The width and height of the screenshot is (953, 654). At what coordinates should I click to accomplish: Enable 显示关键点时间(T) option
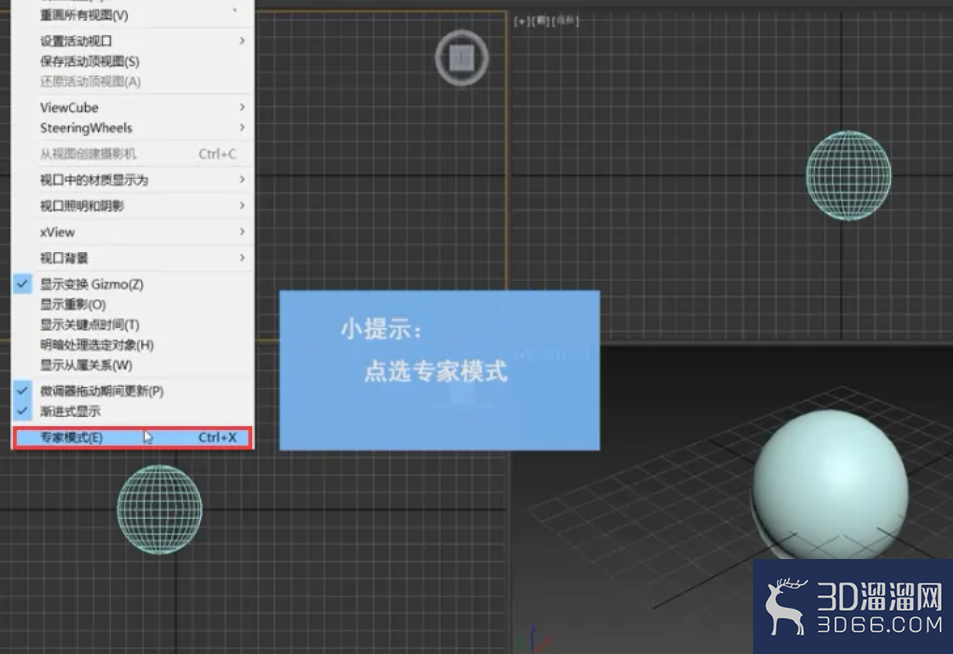[132, 325]
